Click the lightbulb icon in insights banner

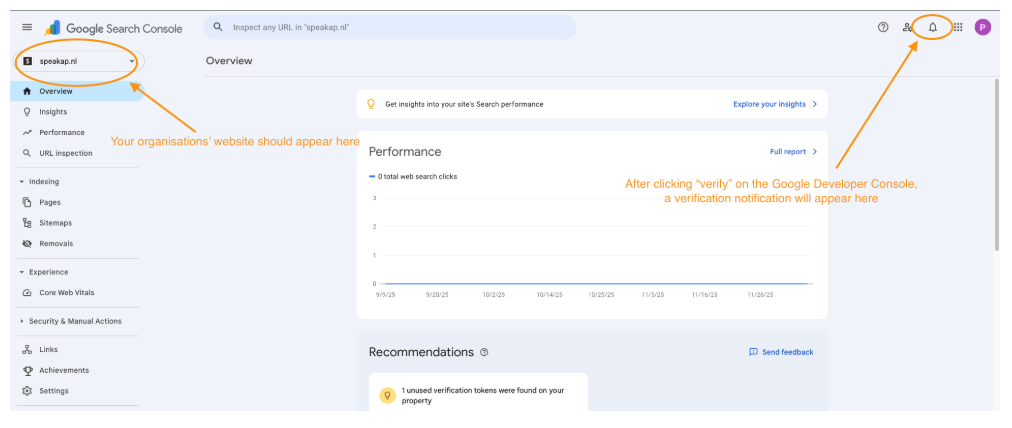[x=371, y=104]
